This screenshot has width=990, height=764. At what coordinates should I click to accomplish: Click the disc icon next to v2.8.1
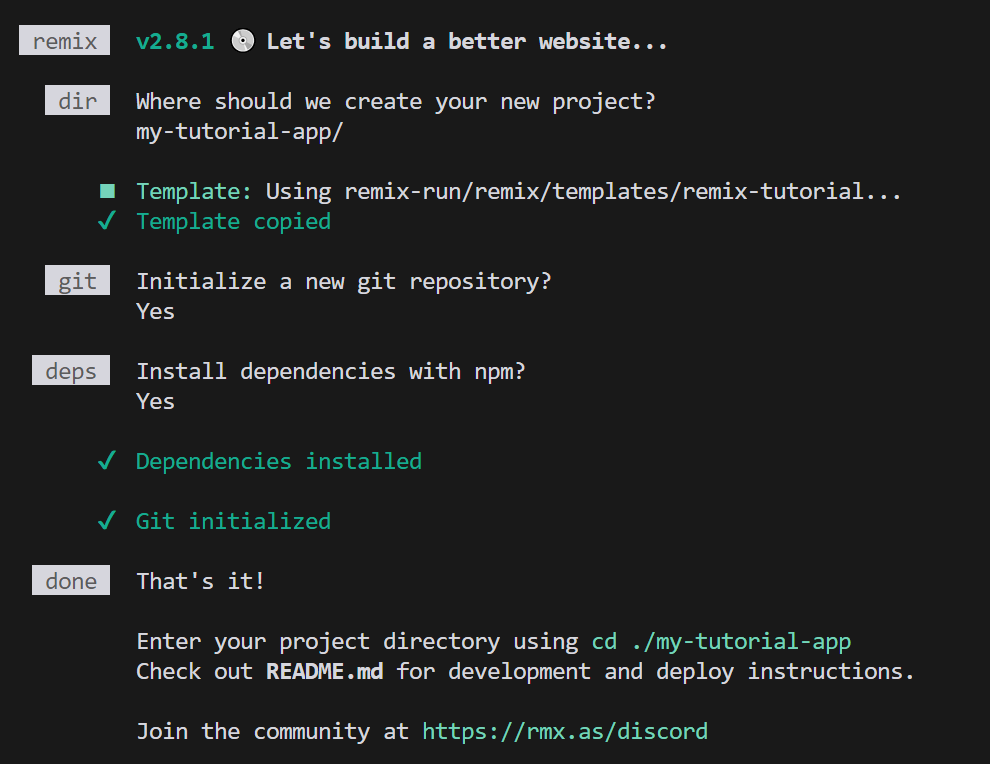point(242,41)
